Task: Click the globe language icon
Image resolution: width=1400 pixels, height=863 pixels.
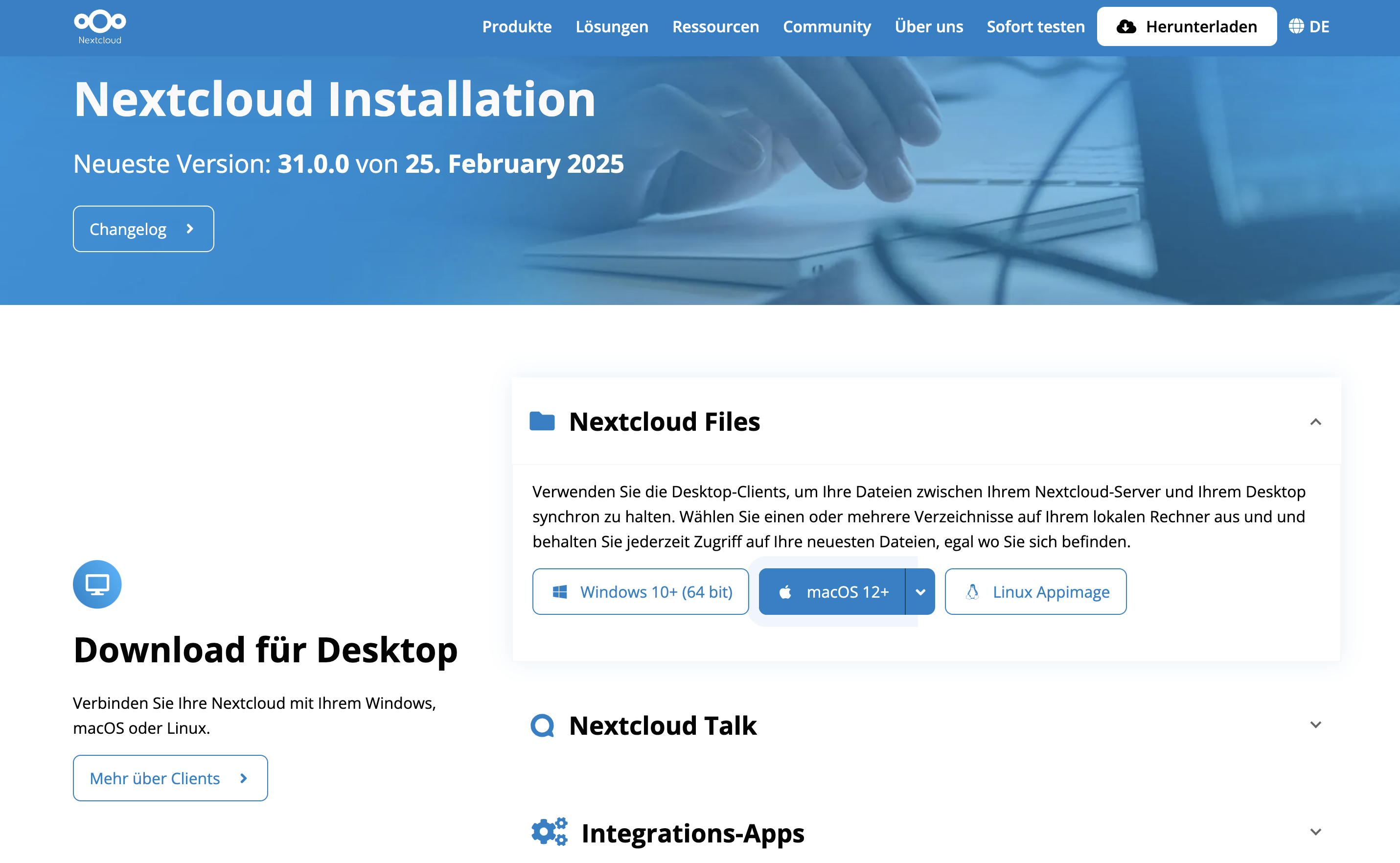Action: (1296, 26)
